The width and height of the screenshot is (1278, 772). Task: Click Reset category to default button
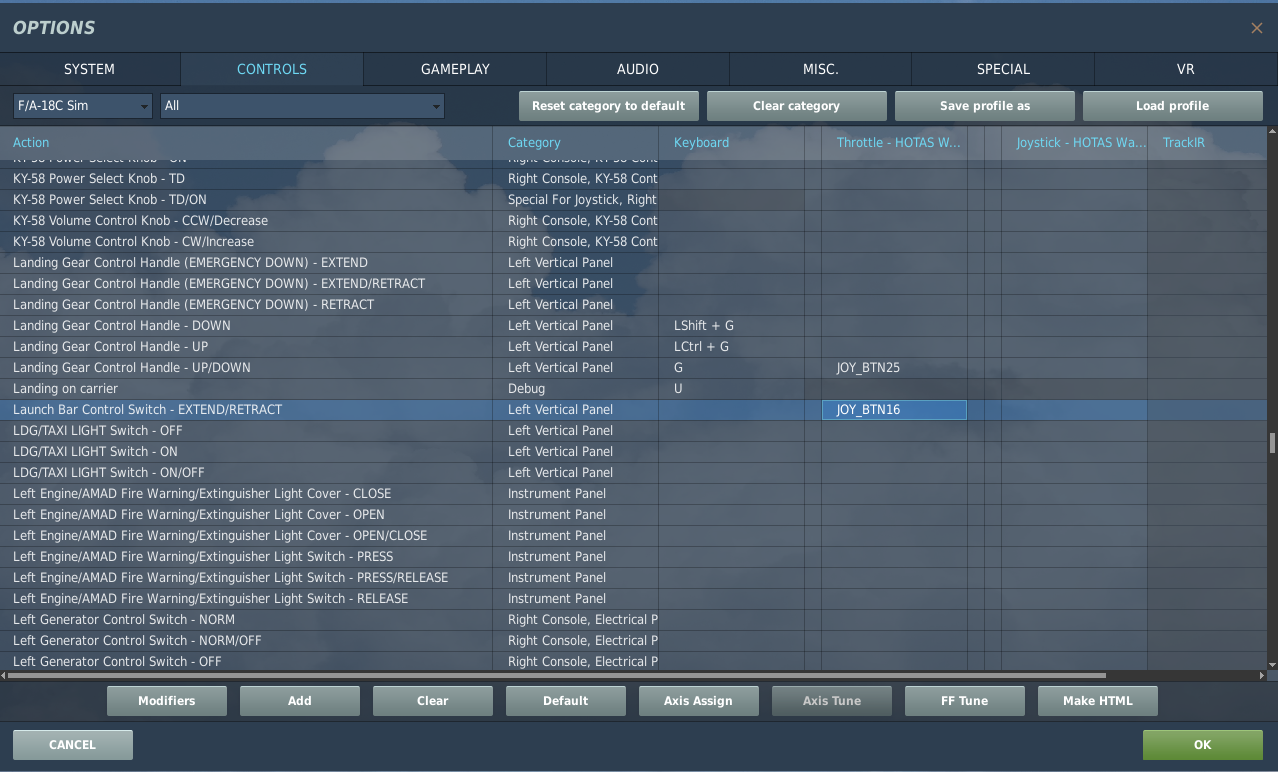pyautogui.click(x=609, y=106)
